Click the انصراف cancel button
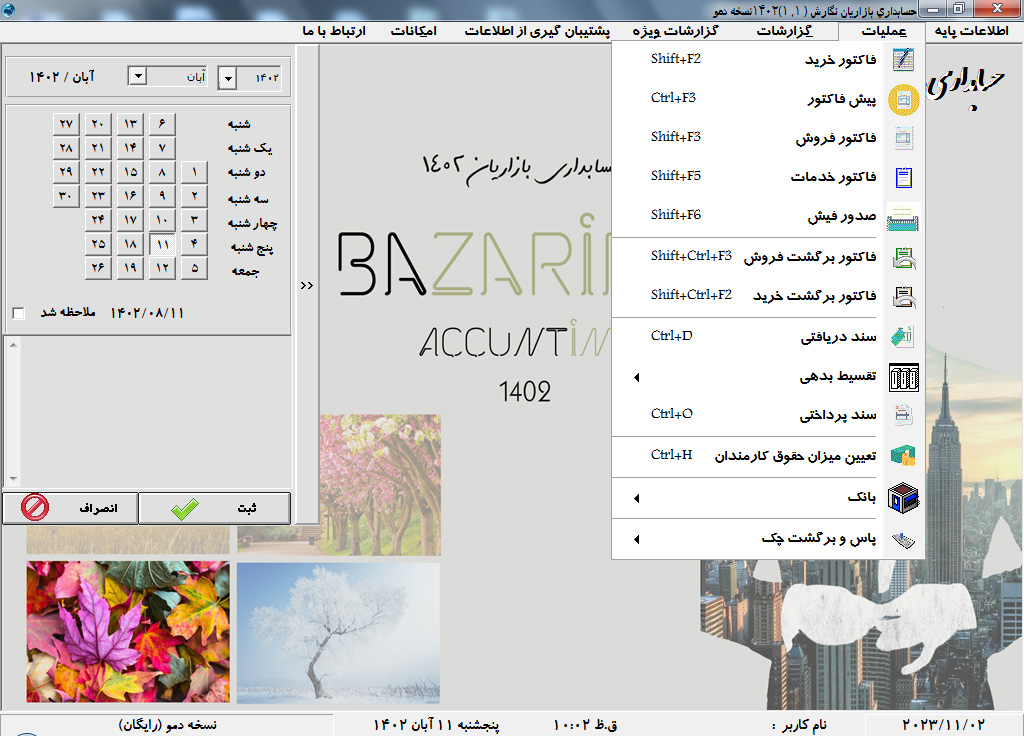 (x=70, y=508)
